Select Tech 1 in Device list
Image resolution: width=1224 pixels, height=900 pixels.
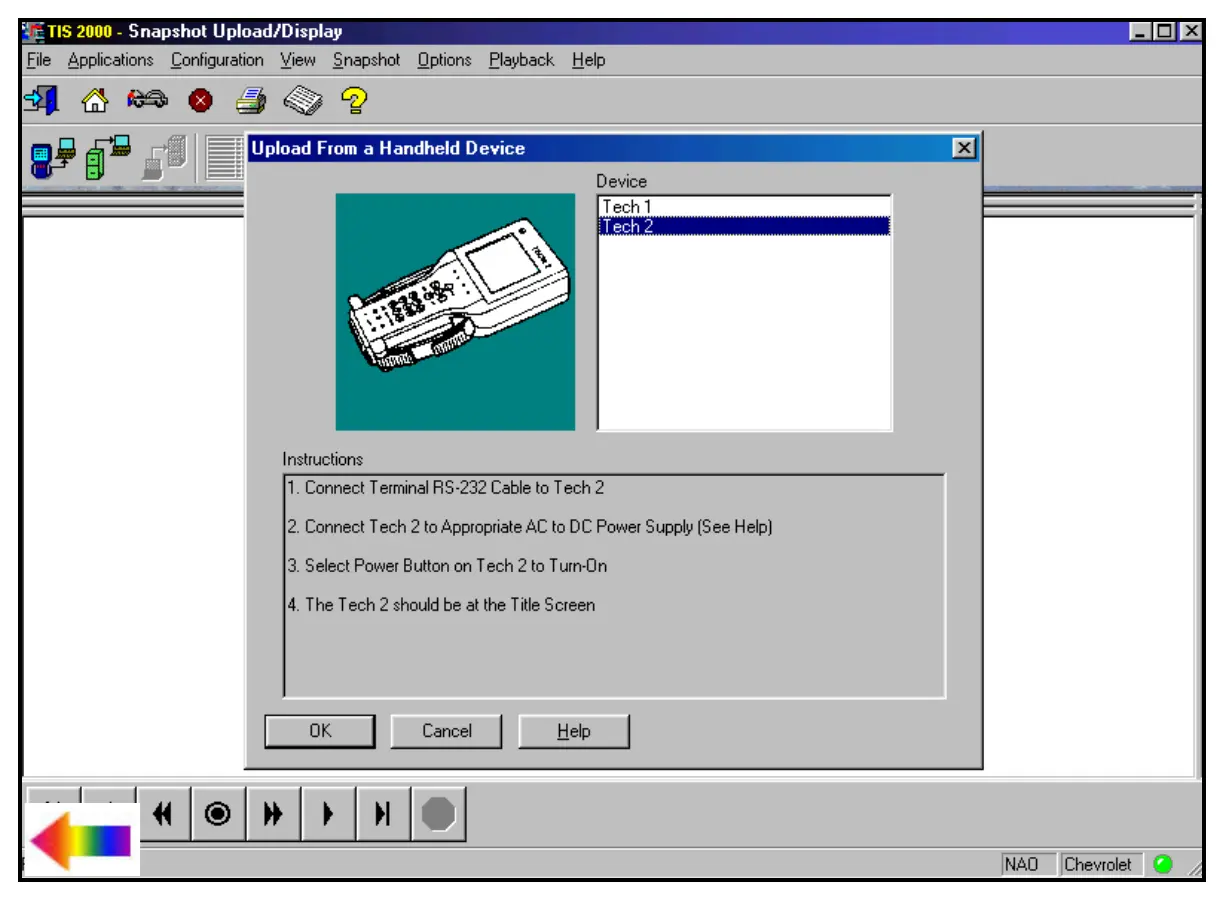pos(744,207)
